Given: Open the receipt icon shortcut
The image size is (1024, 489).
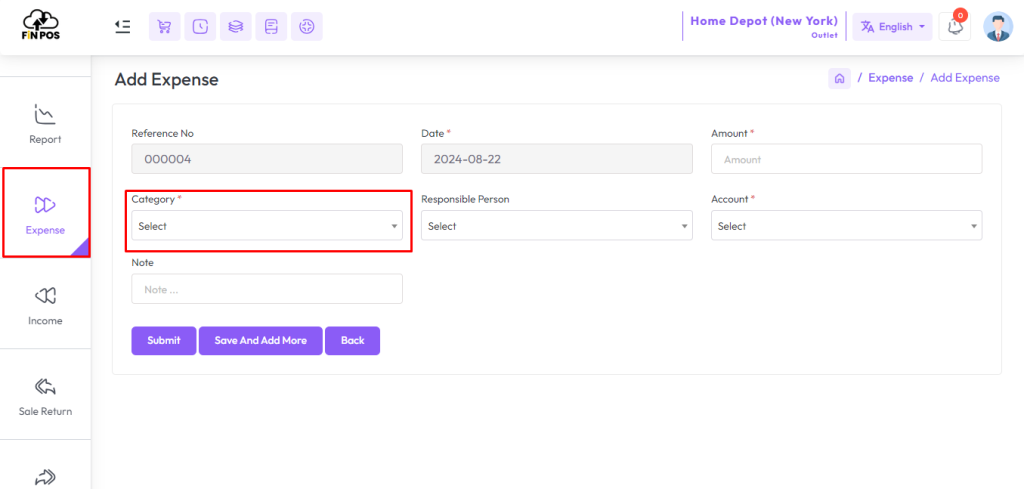Looking at the screenshot, I should pos(271,27).
